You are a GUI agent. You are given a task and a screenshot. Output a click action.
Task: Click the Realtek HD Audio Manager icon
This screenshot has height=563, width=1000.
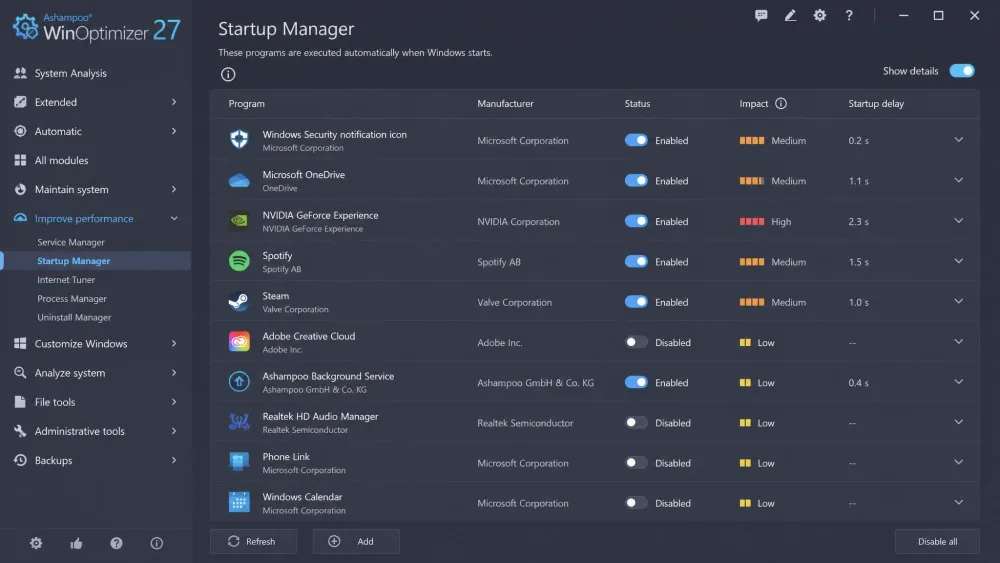coord(239,422)
